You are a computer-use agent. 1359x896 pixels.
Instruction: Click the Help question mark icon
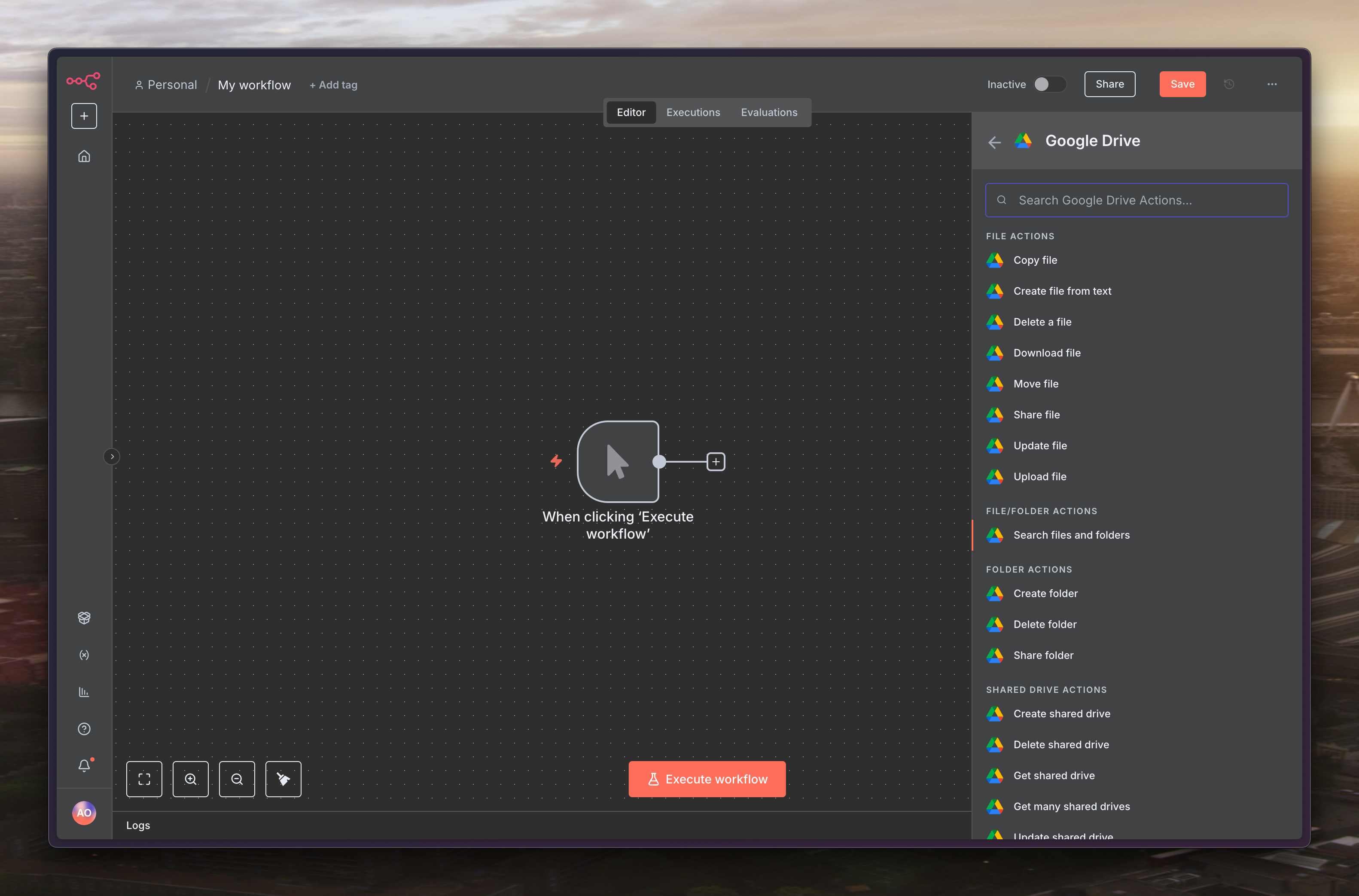(84, 728)
